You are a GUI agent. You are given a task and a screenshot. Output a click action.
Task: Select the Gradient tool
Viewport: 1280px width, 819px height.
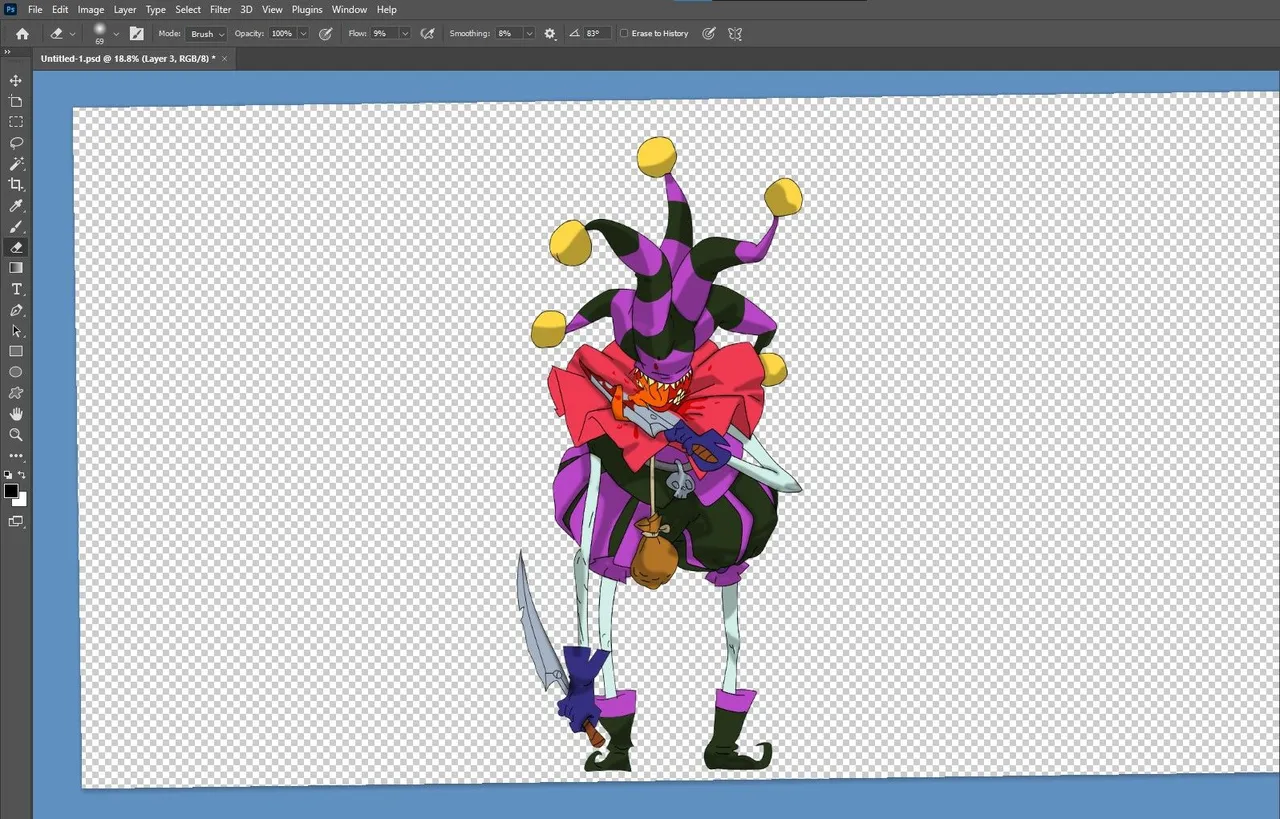tap(16, 268)
